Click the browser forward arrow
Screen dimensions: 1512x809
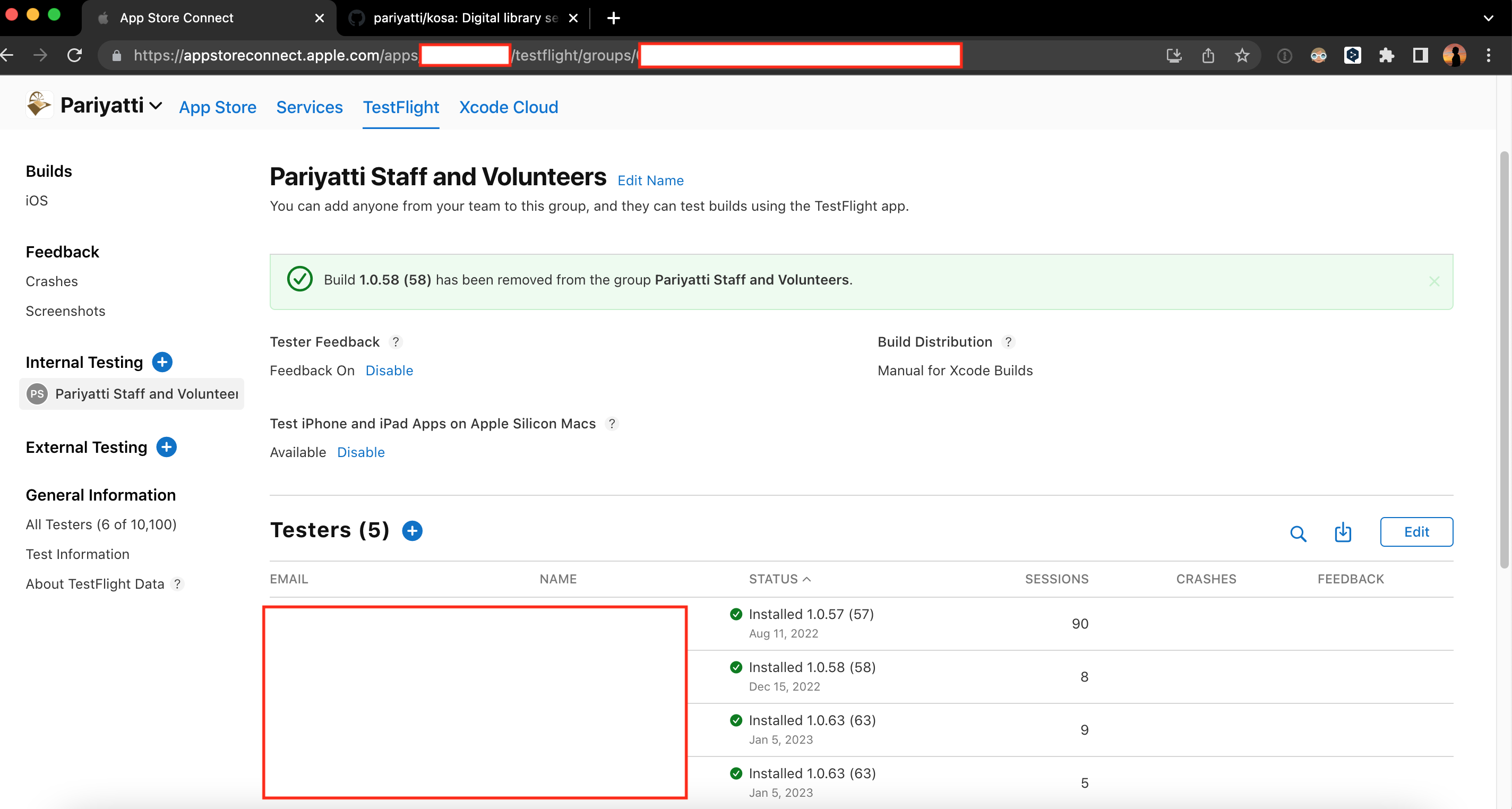pyautogui.click(x=40, y=55)
